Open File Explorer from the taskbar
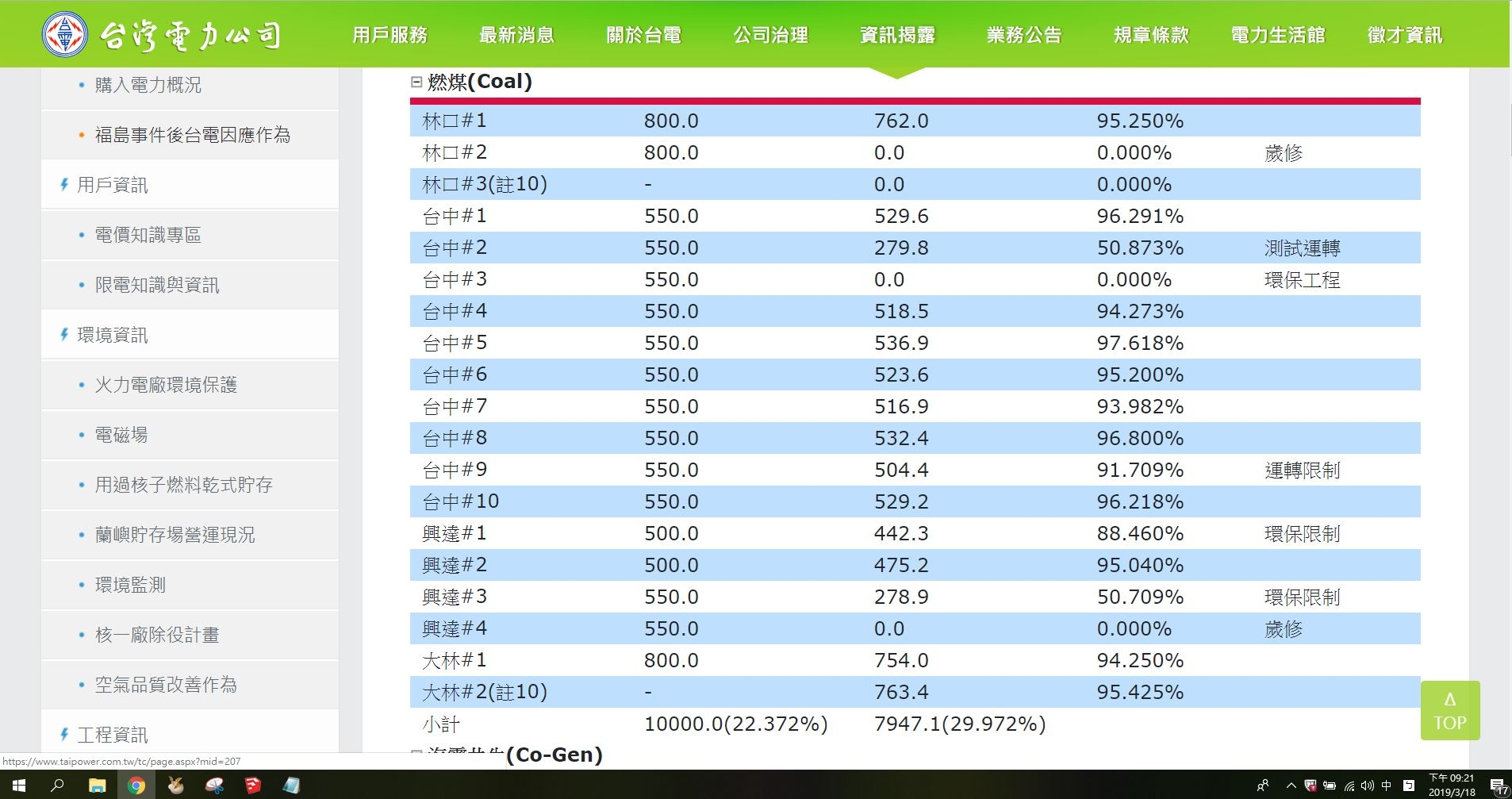The height and width of the screenshot is (799, 1512). pyautogui.click(x=97, y=785)
